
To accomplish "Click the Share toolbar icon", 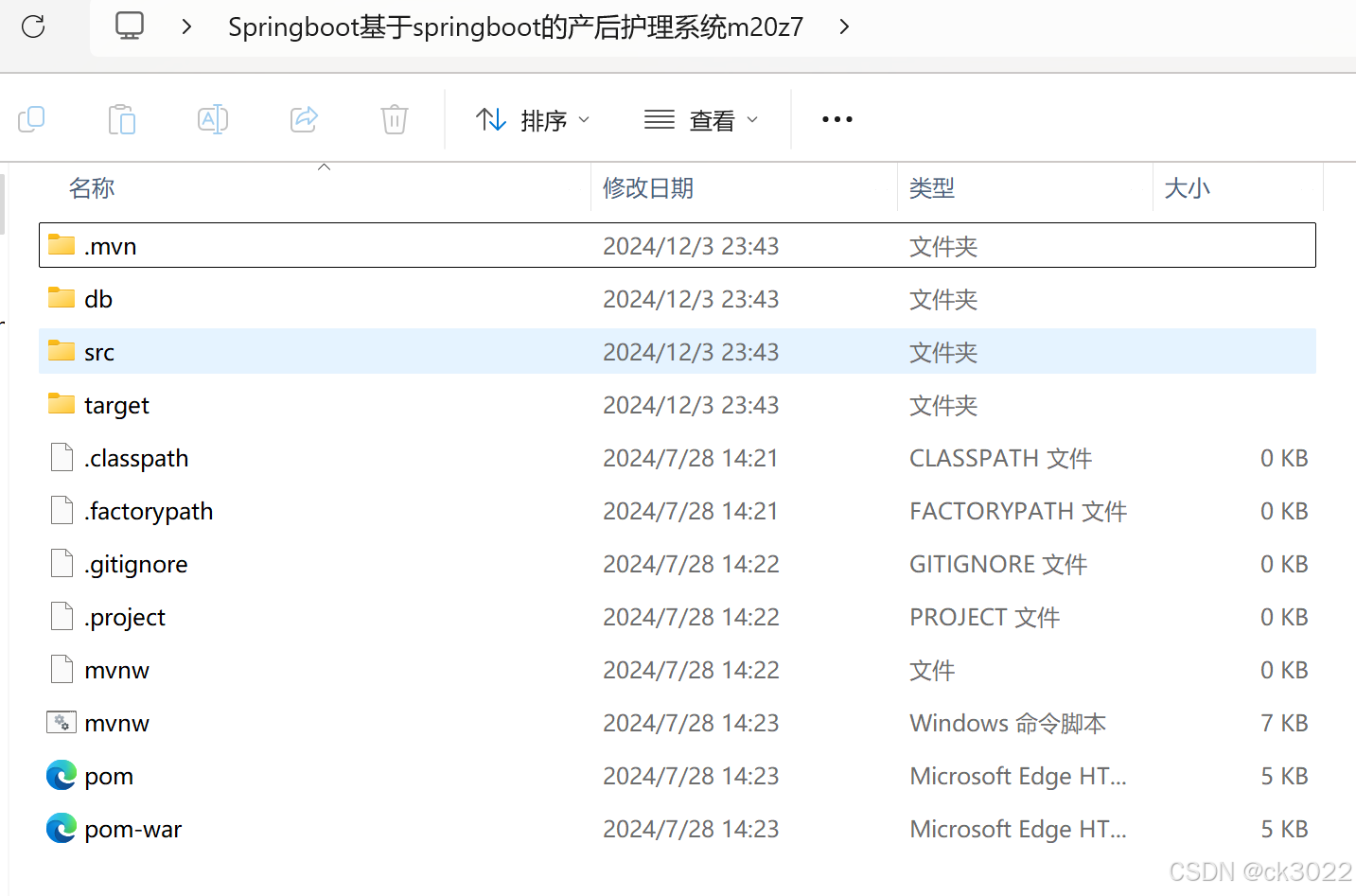I will [304, 119].
